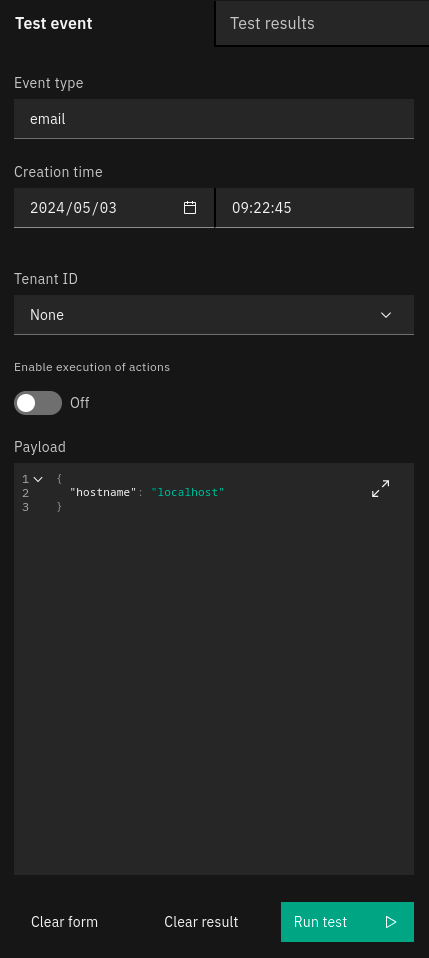Click the Tenant ID chevron arrow
The height and width of the screenshot is (958, 429).
click(386, 315)
